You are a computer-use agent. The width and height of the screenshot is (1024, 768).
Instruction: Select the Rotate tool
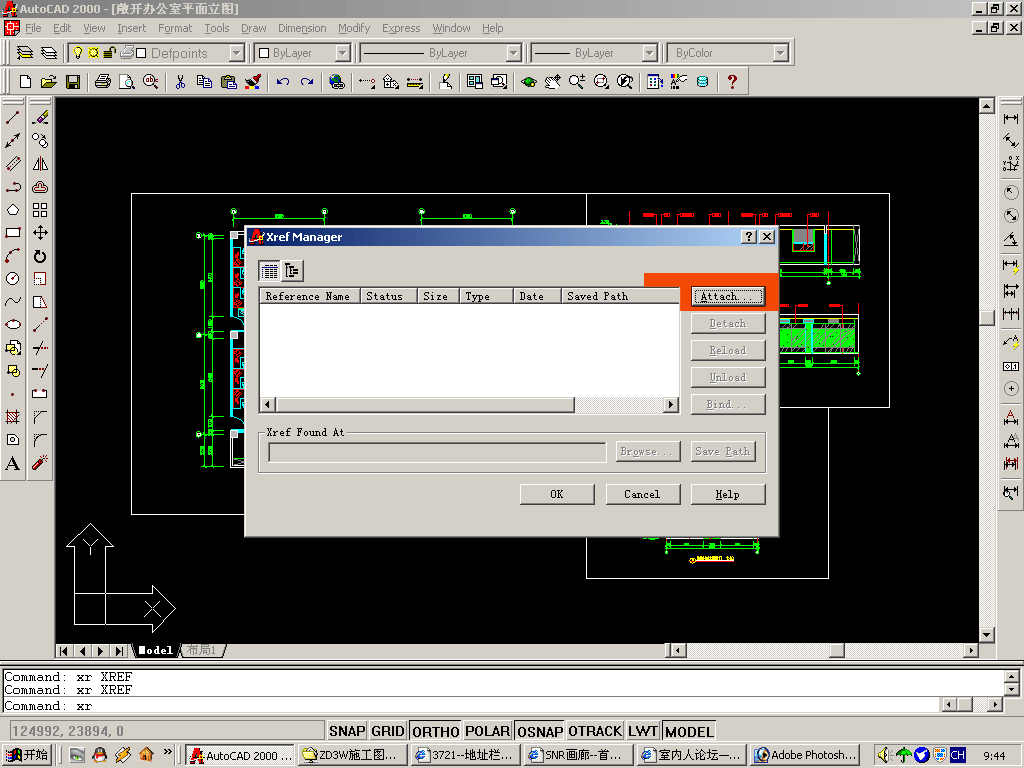(x=40, y=256)
